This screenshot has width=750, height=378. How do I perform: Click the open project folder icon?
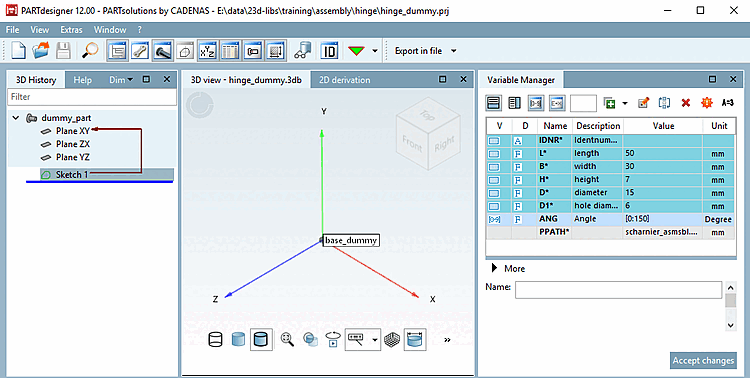point(41,50)
